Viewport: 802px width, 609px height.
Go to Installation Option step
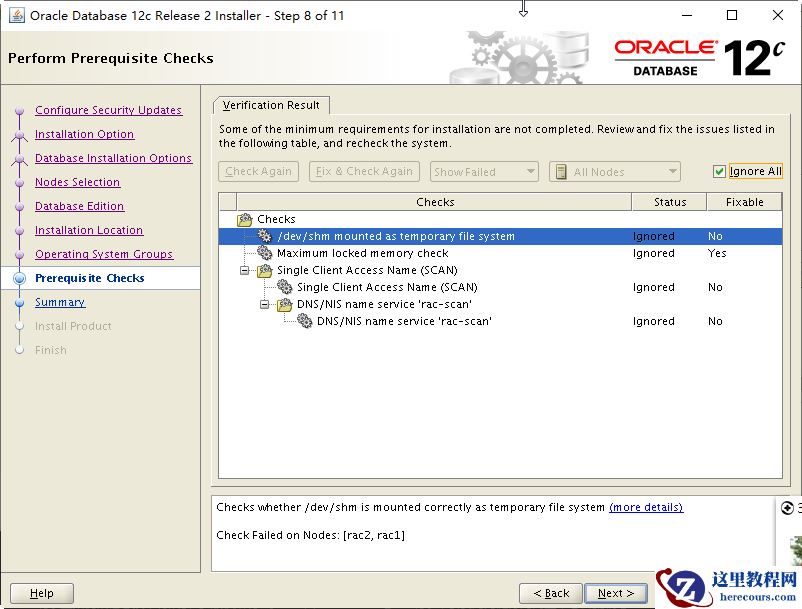84,134
